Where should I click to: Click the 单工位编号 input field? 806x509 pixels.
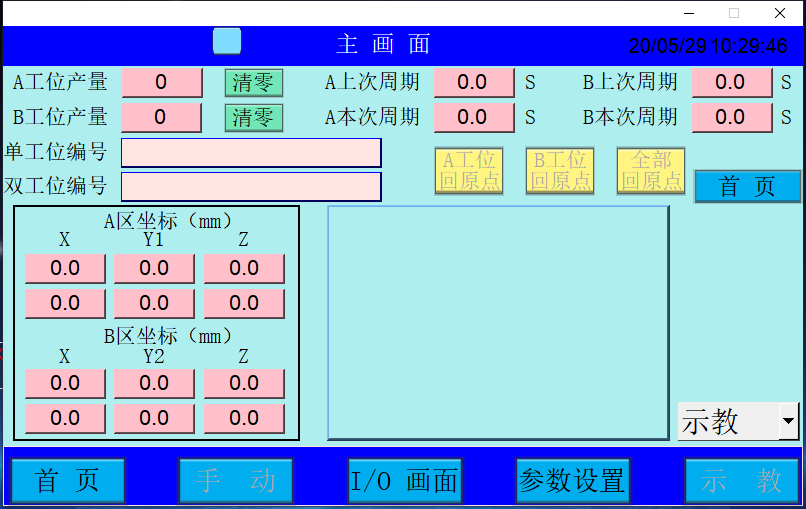coord(251,152)
